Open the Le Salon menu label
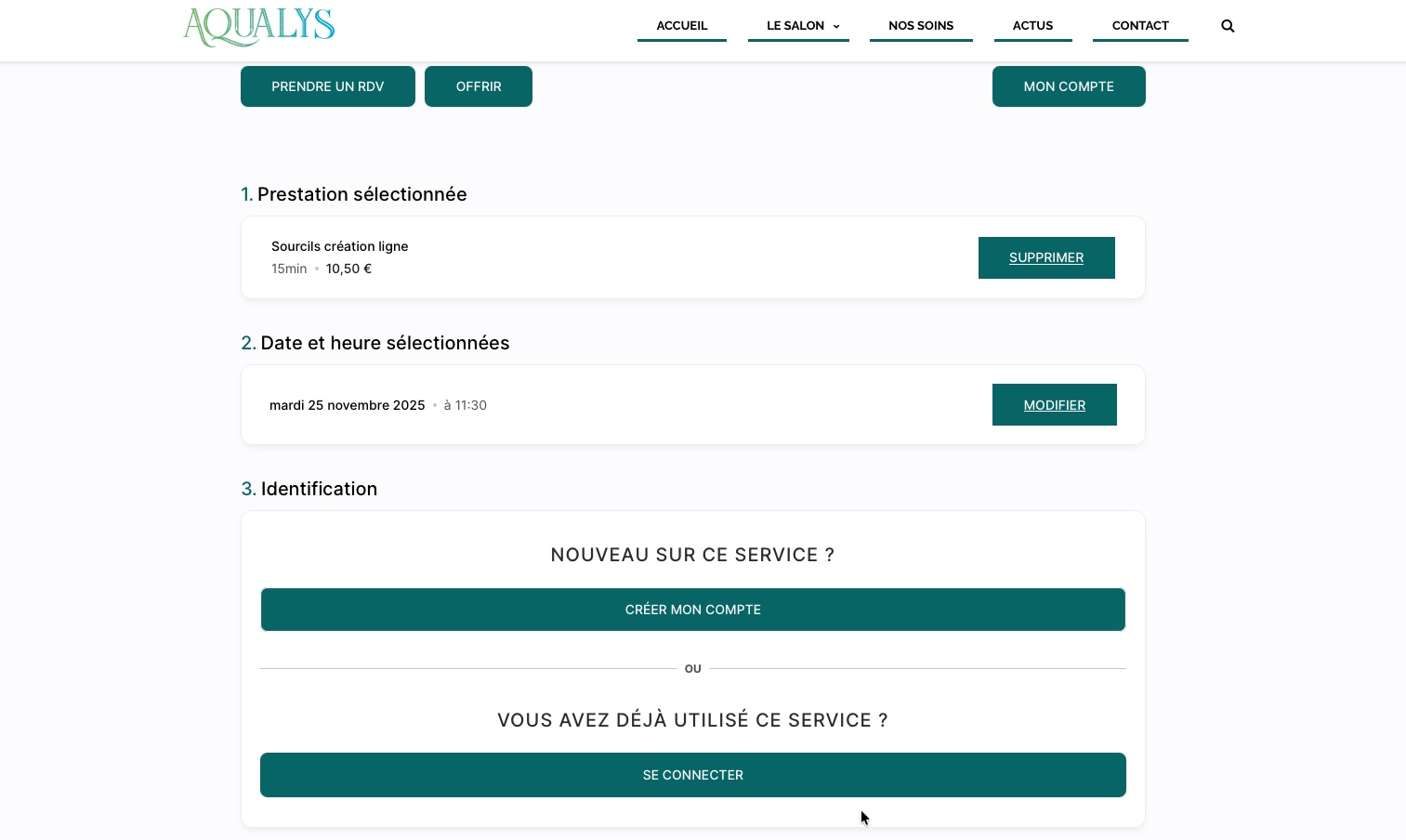The height and width of the screenshot is (840, 1406). click(x=795, y=26)
